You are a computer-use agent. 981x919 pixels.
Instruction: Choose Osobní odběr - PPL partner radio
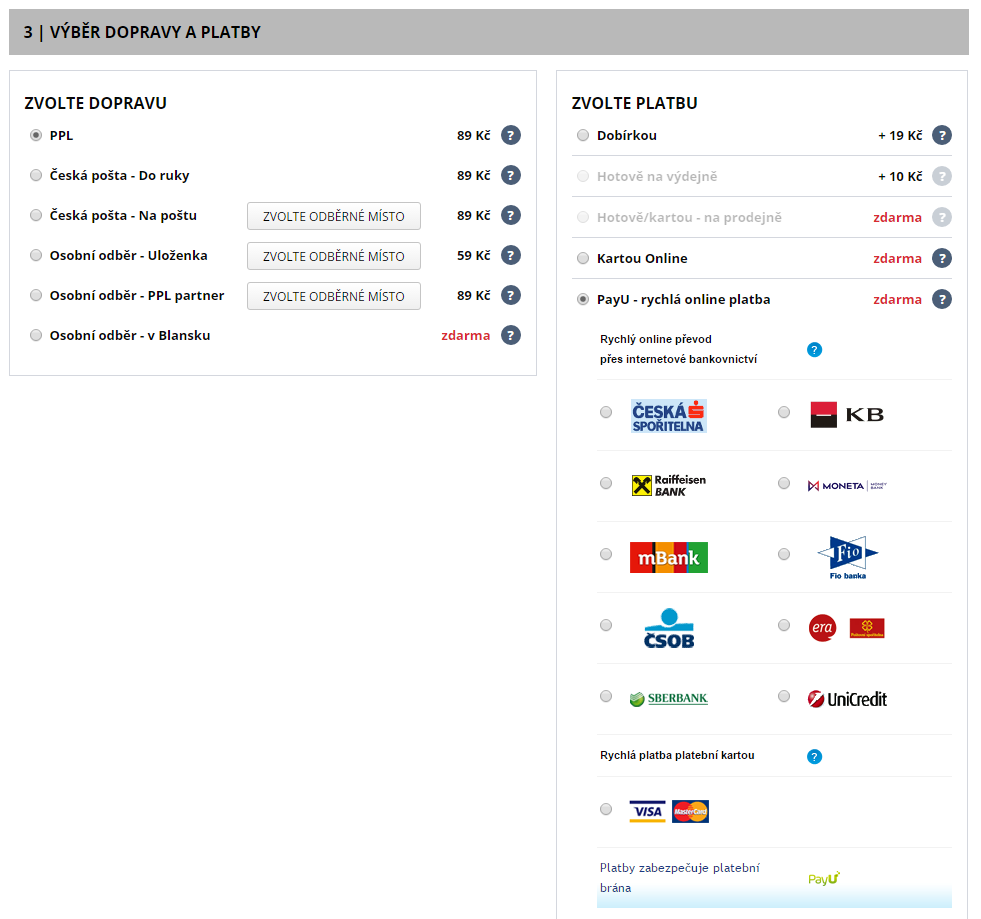(36, 295)
